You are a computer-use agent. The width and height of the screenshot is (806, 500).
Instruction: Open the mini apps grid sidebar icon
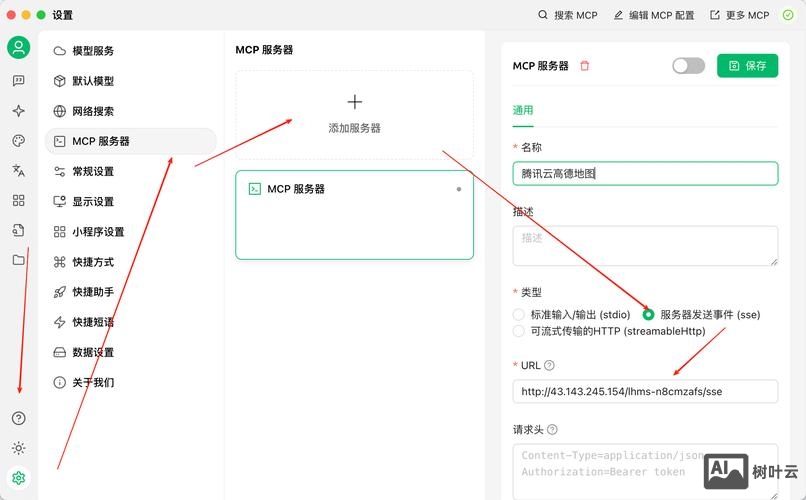(x=19, y=200)
